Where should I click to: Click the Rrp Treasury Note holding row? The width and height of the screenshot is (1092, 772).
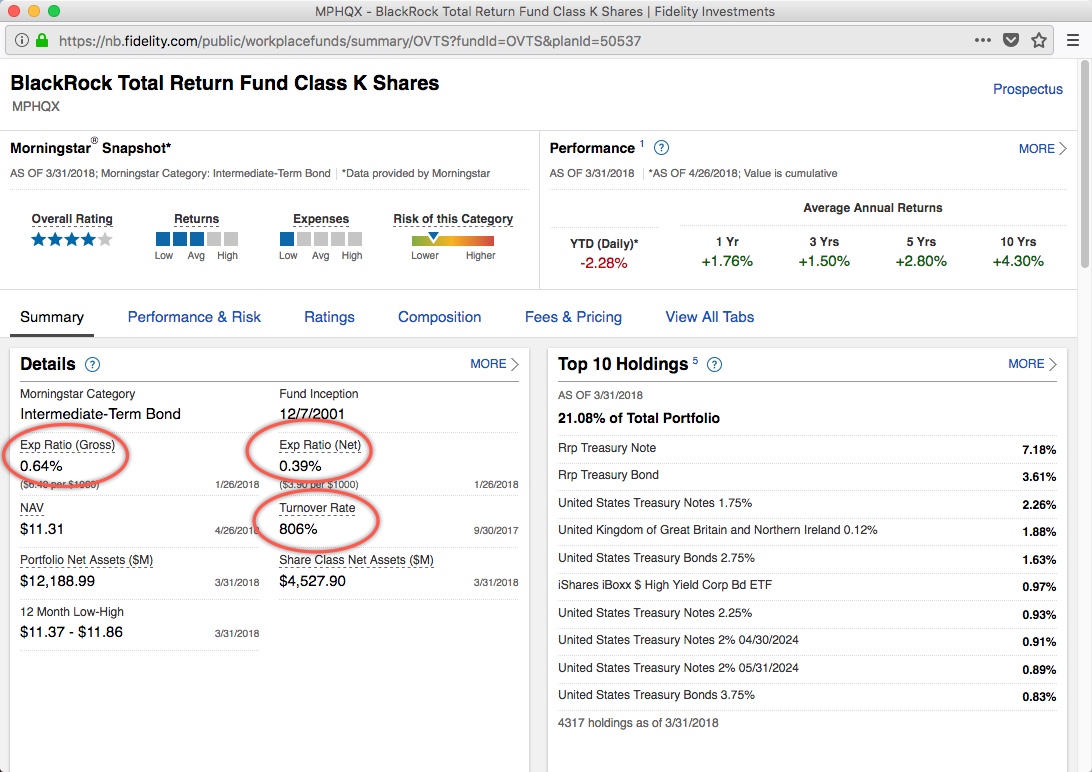tap(806, 449)
